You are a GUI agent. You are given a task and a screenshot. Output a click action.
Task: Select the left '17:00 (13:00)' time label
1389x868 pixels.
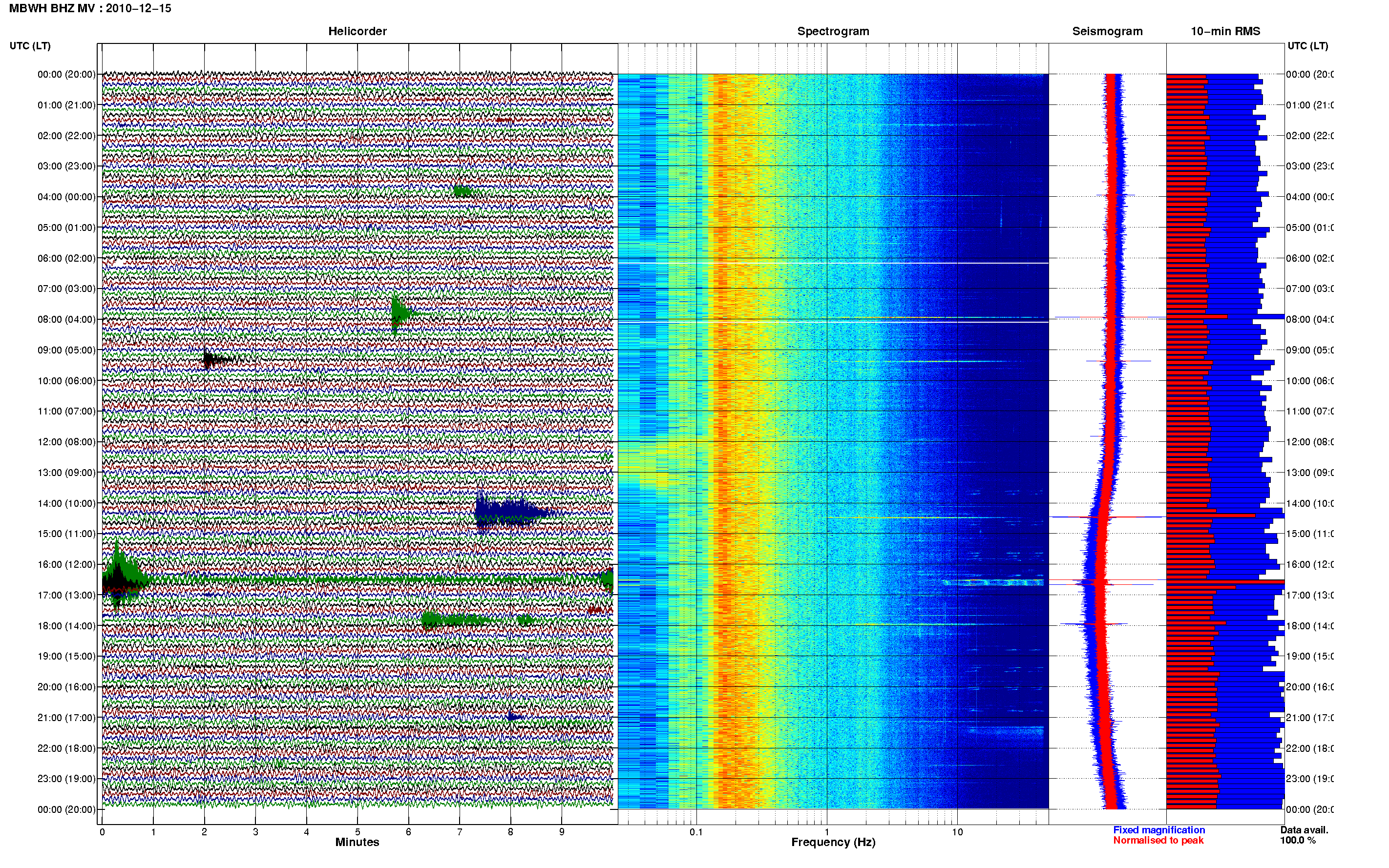tap(66, 595)
